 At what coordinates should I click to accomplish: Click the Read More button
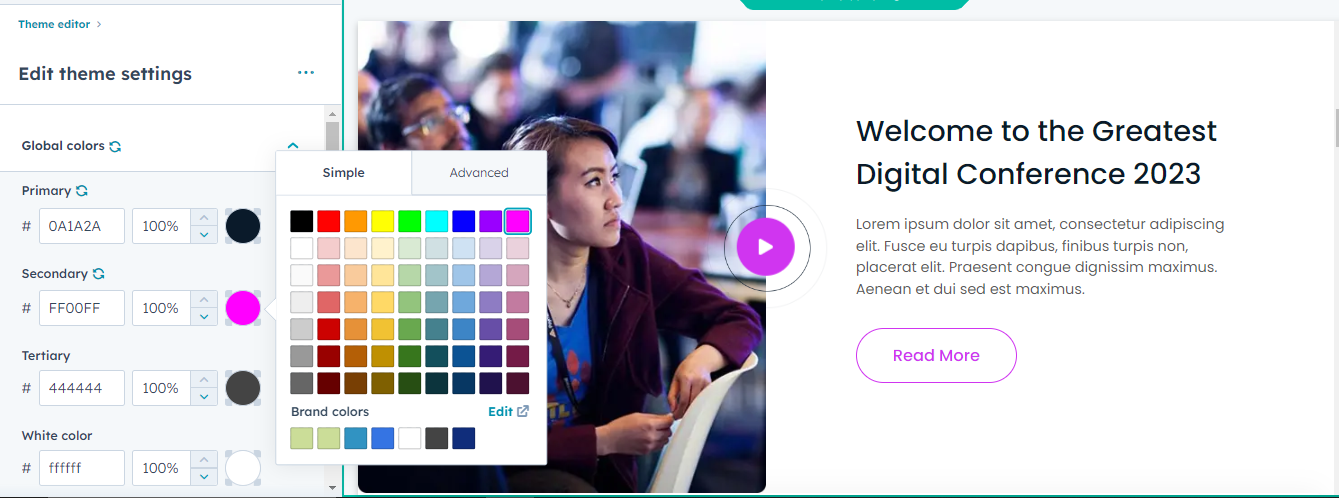(936, 355)
